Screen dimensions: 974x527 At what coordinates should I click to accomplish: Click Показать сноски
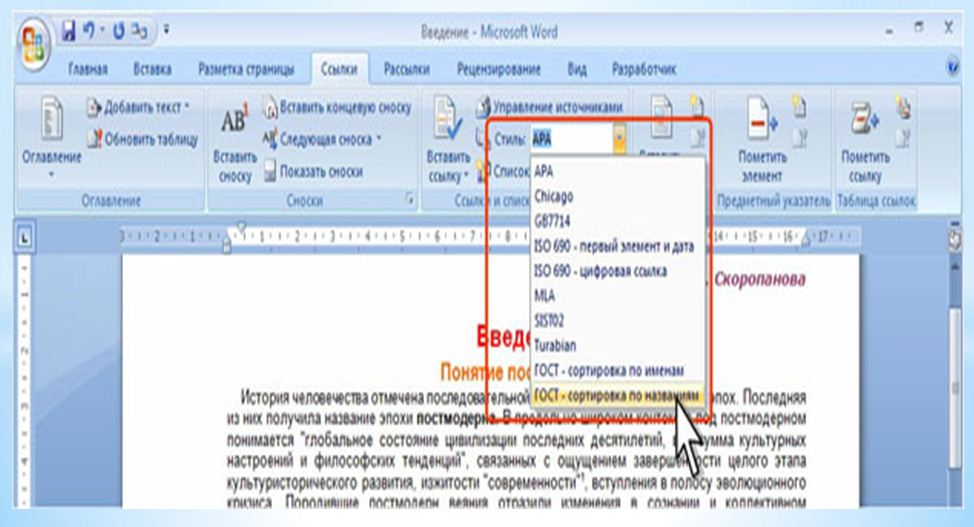click(312, 171)
